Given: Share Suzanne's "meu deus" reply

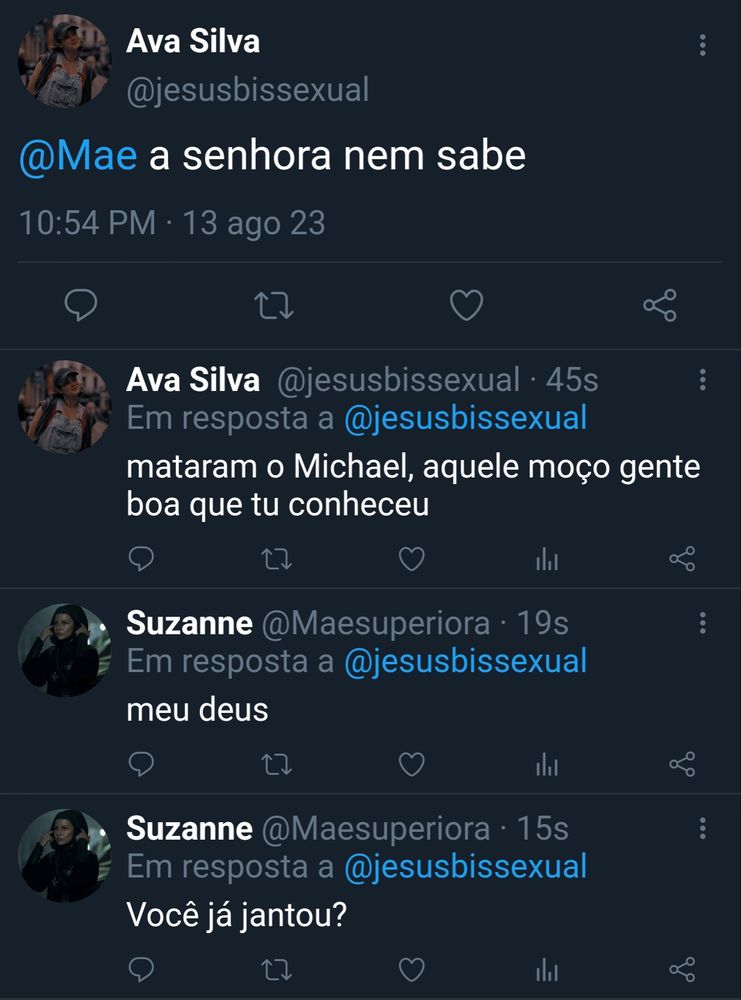Looking at the screenshot, I should click(x=681, y=765).
